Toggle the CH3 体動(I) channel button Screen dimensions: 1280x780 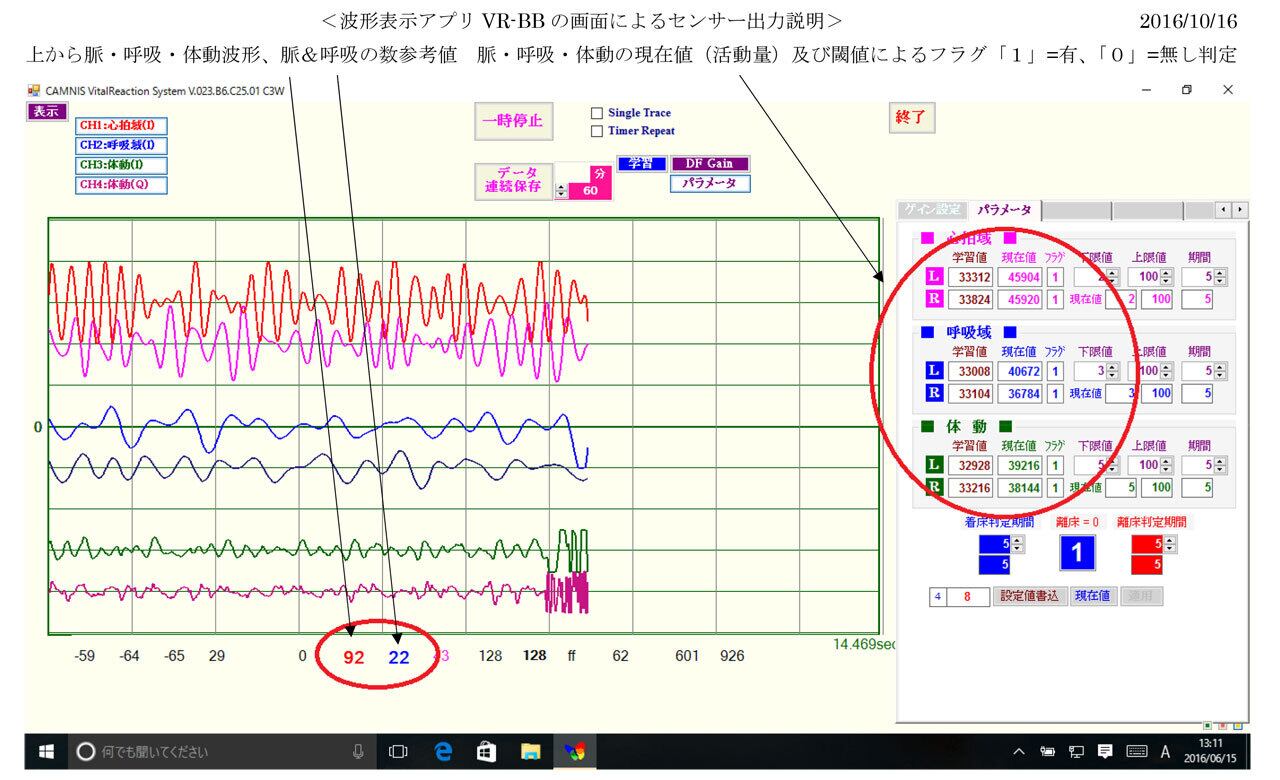tap(122, 165)
